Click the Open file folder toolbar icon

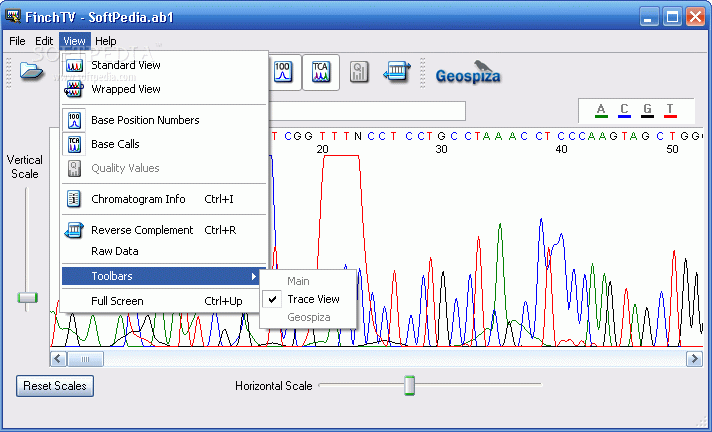coord(31,71)
